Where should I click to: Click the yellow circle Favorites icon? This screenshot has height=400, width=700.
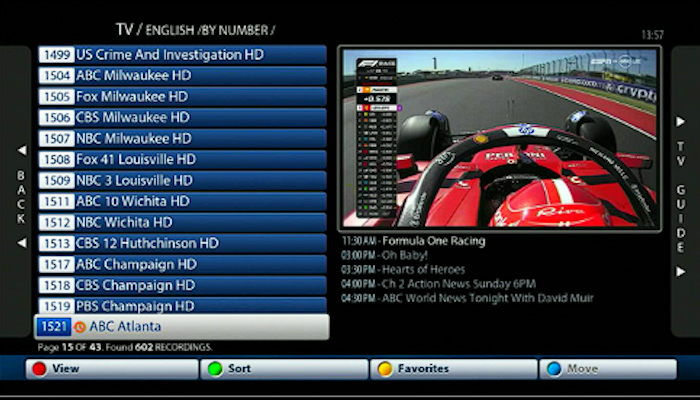pyautogui.click(x=385, y=369)
